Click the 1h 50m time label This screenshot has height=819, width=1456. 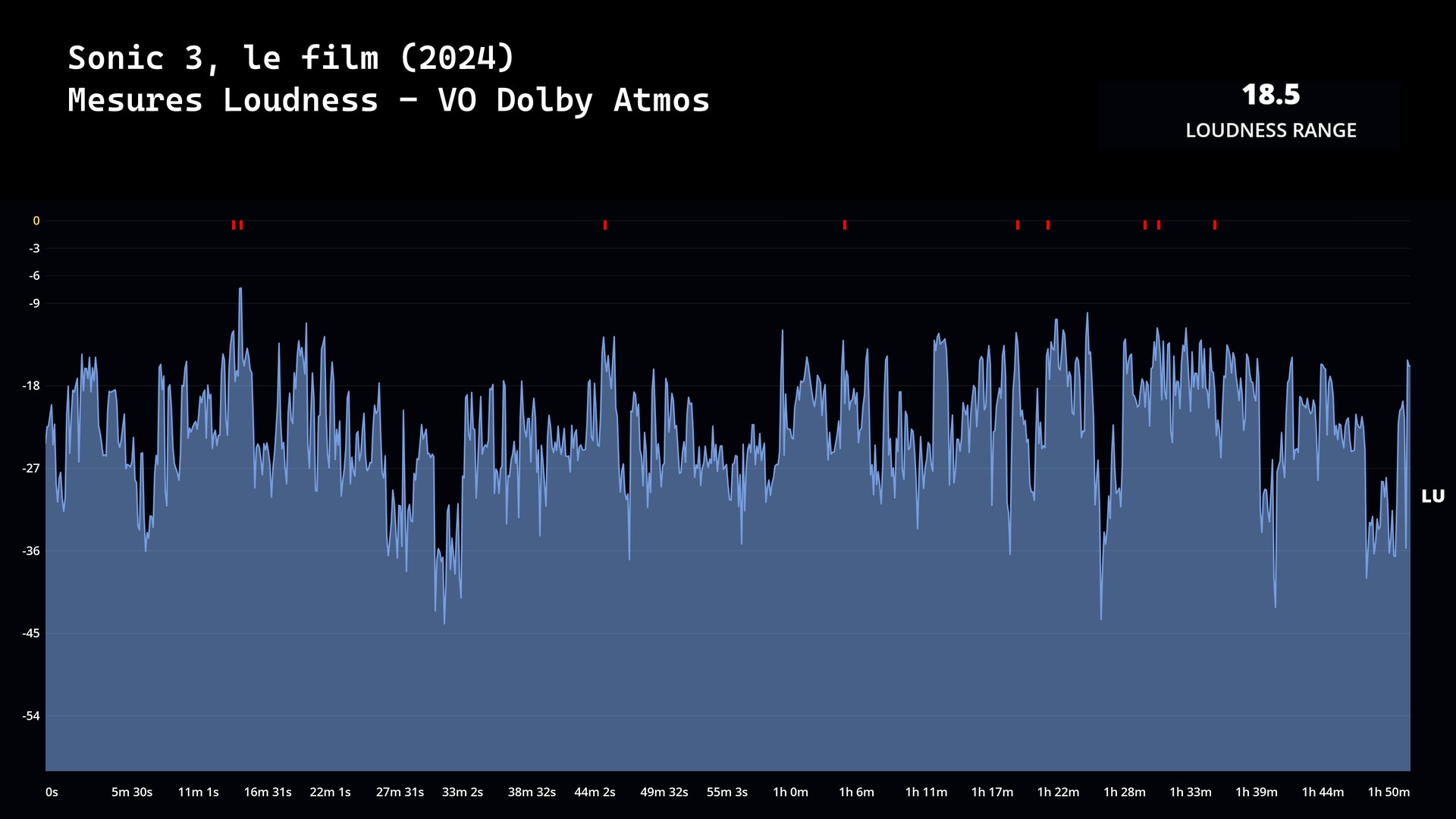[x=1389, y=792]
